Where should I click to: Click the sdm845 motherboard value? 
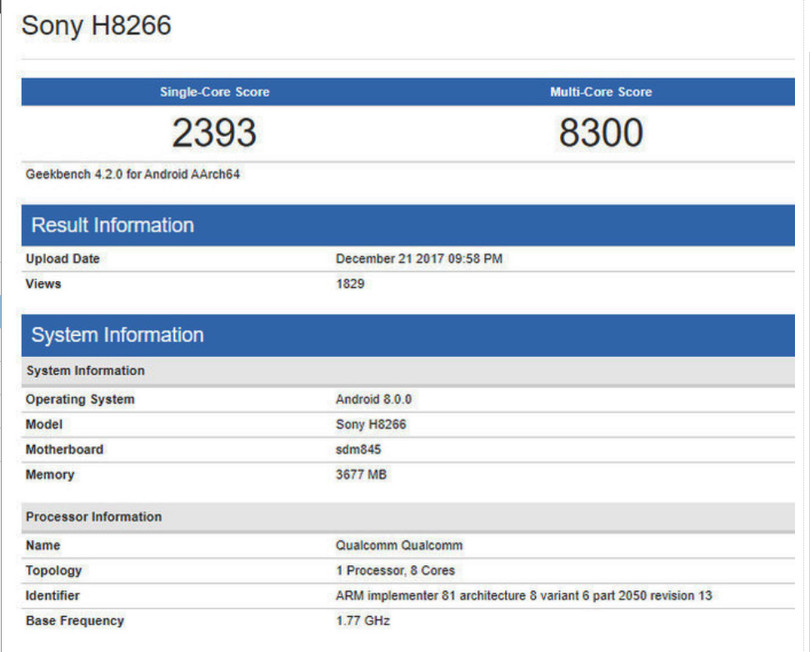pyautogui.click(x=356, y=449)
